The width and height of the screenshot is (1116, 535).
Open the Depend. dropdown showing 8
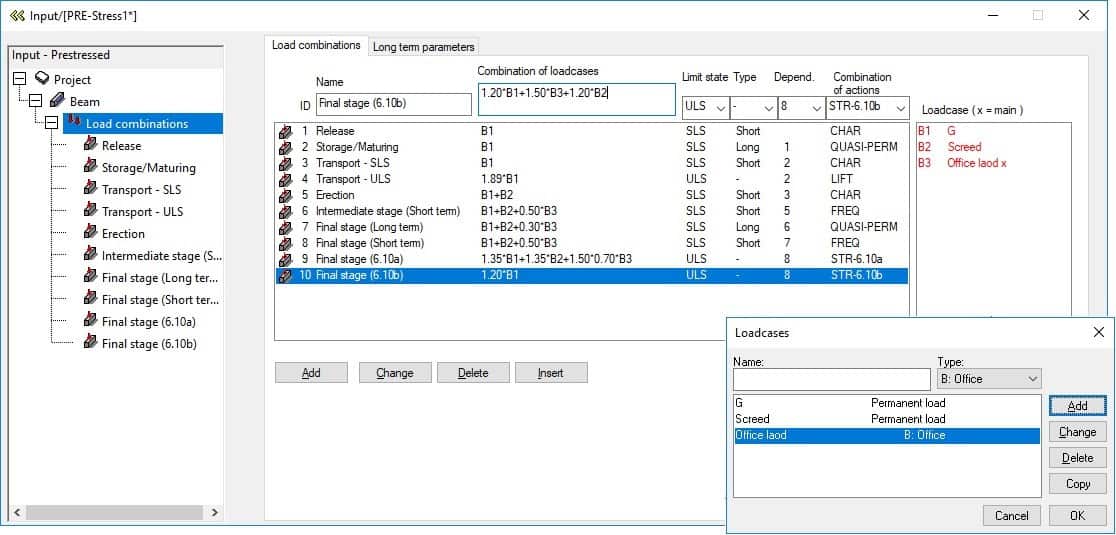pos(816,108)
